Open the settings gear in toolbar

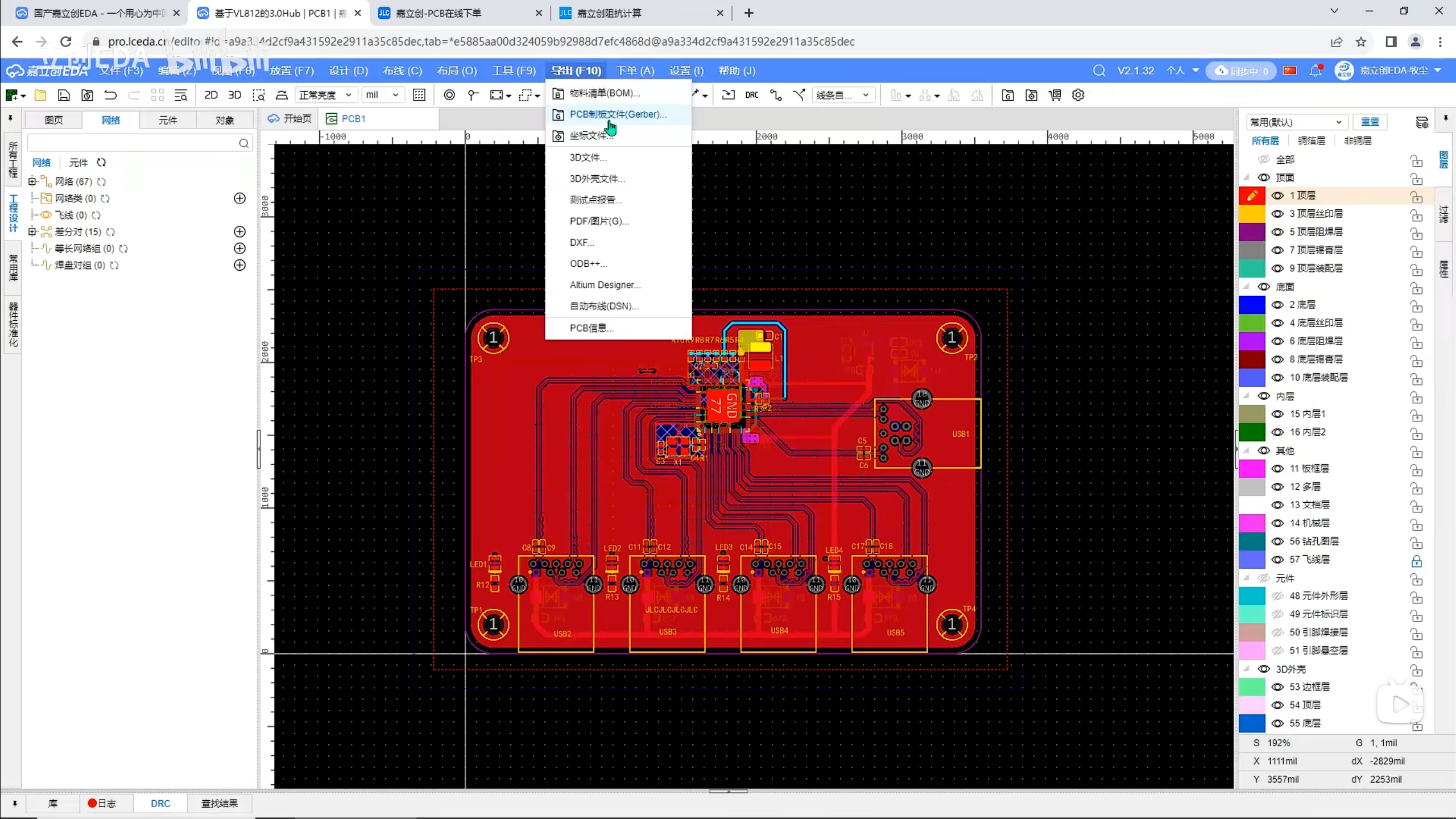(x=1078, y=95)
